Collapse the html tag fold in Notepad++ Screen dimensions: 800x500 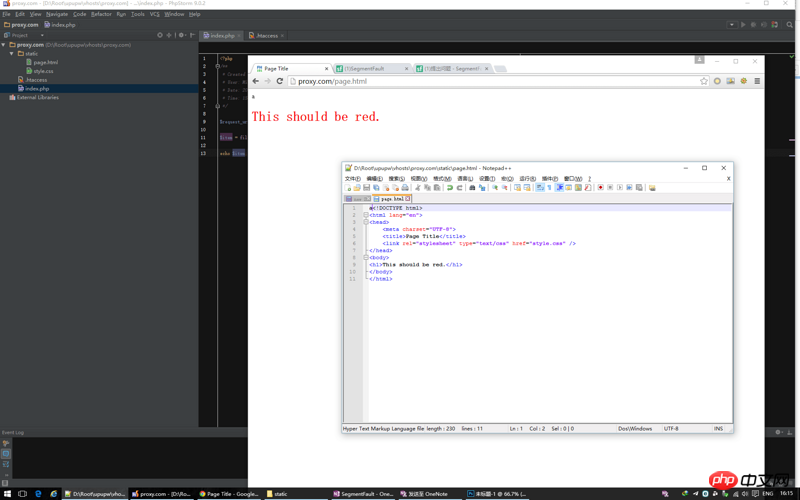[366, 215]
